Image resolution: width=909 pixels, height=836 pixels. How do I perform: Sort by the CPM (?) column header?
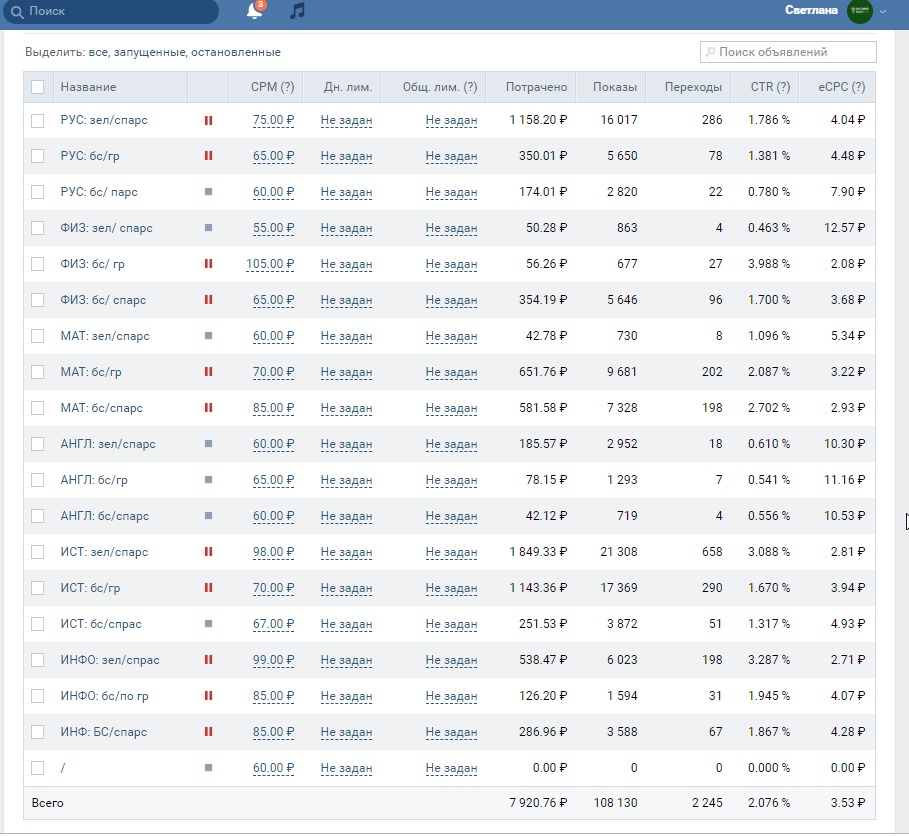(272, 87)
